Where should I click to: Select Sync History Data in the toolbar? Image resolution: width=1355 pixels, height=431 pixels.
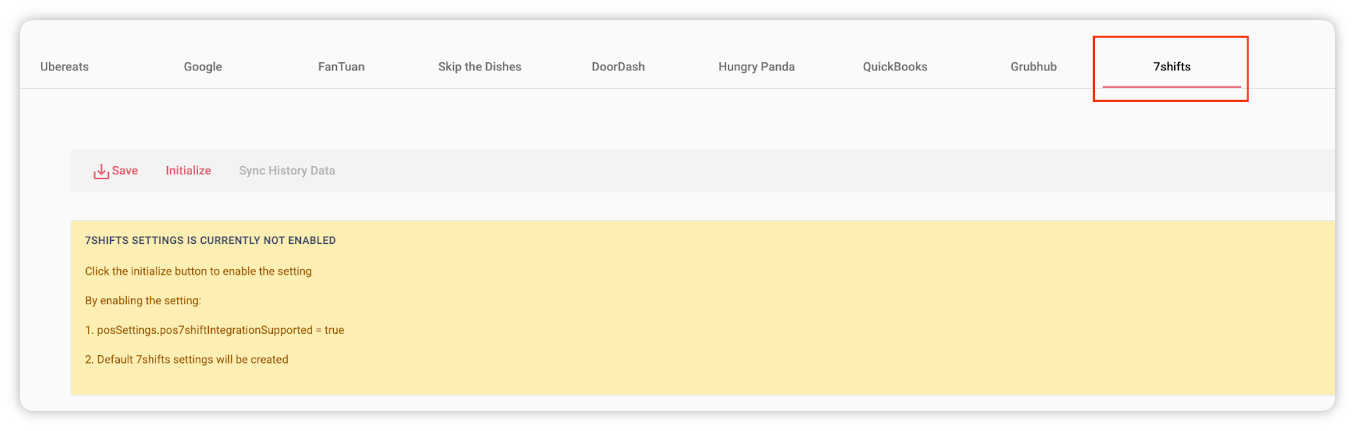287,171
